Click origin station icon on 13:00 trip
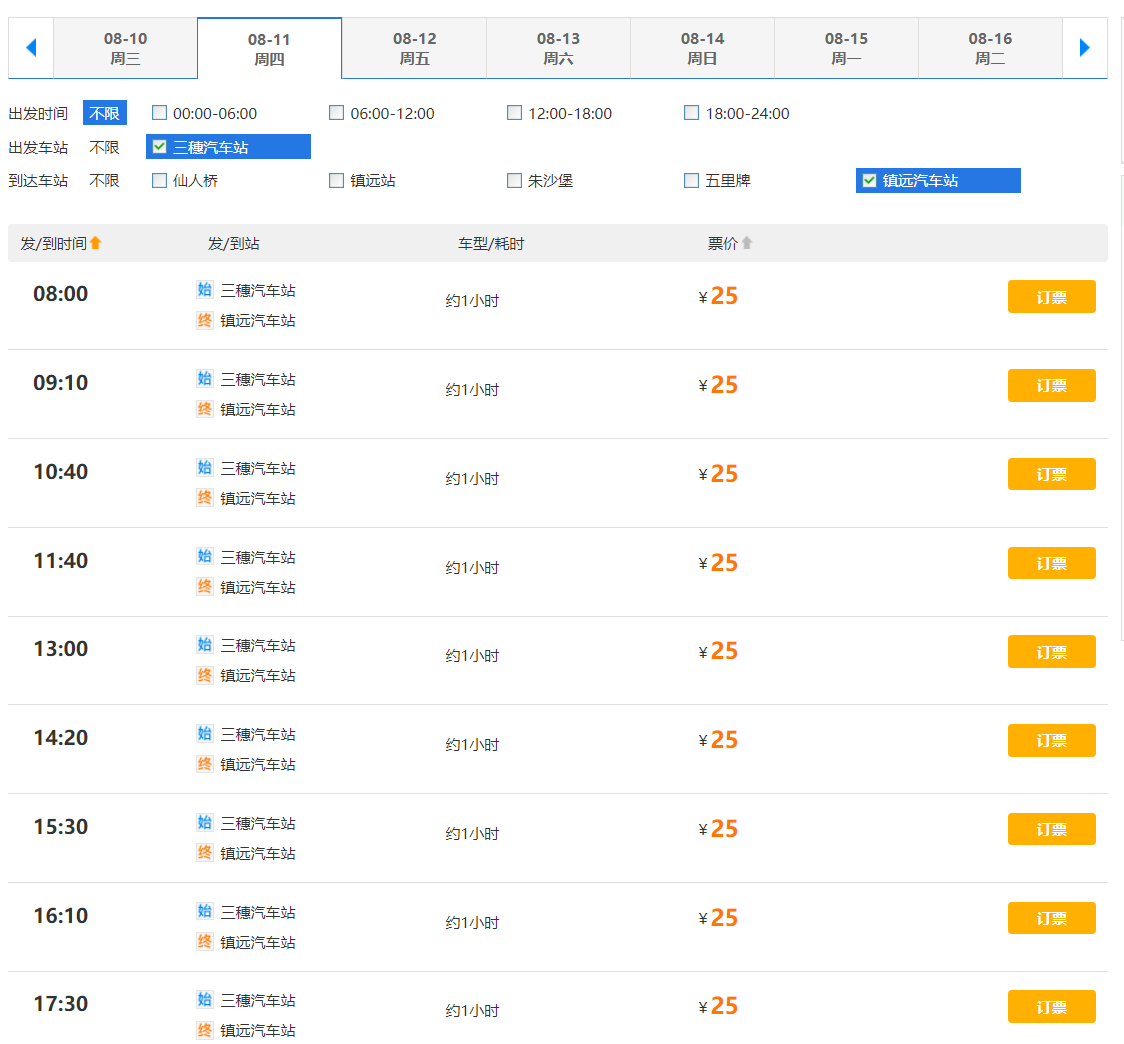1124x1044 pixels. [205, 645]
